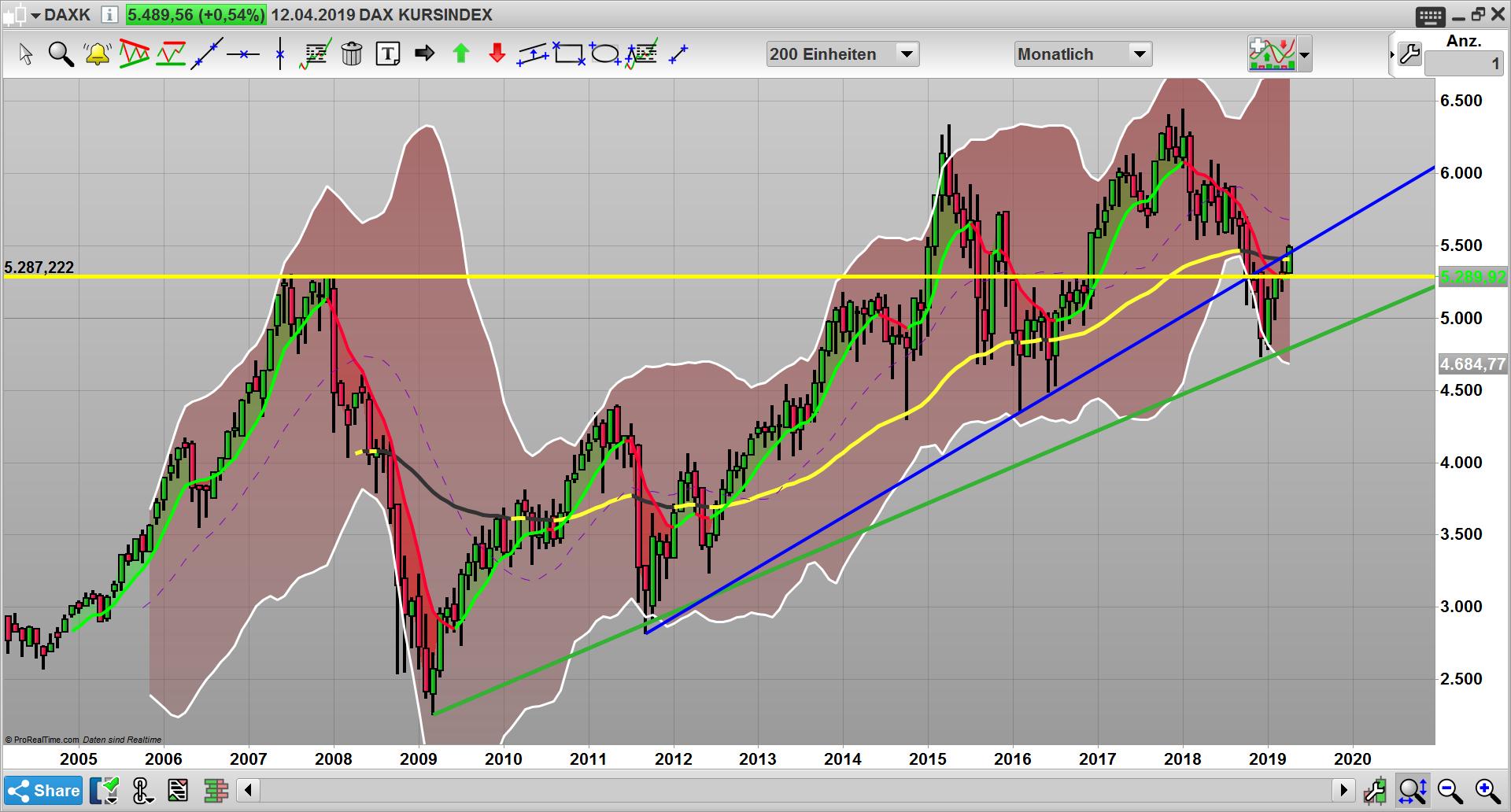
Task: Open bottom-right wrench properties icon
Action: [1376, 791]
